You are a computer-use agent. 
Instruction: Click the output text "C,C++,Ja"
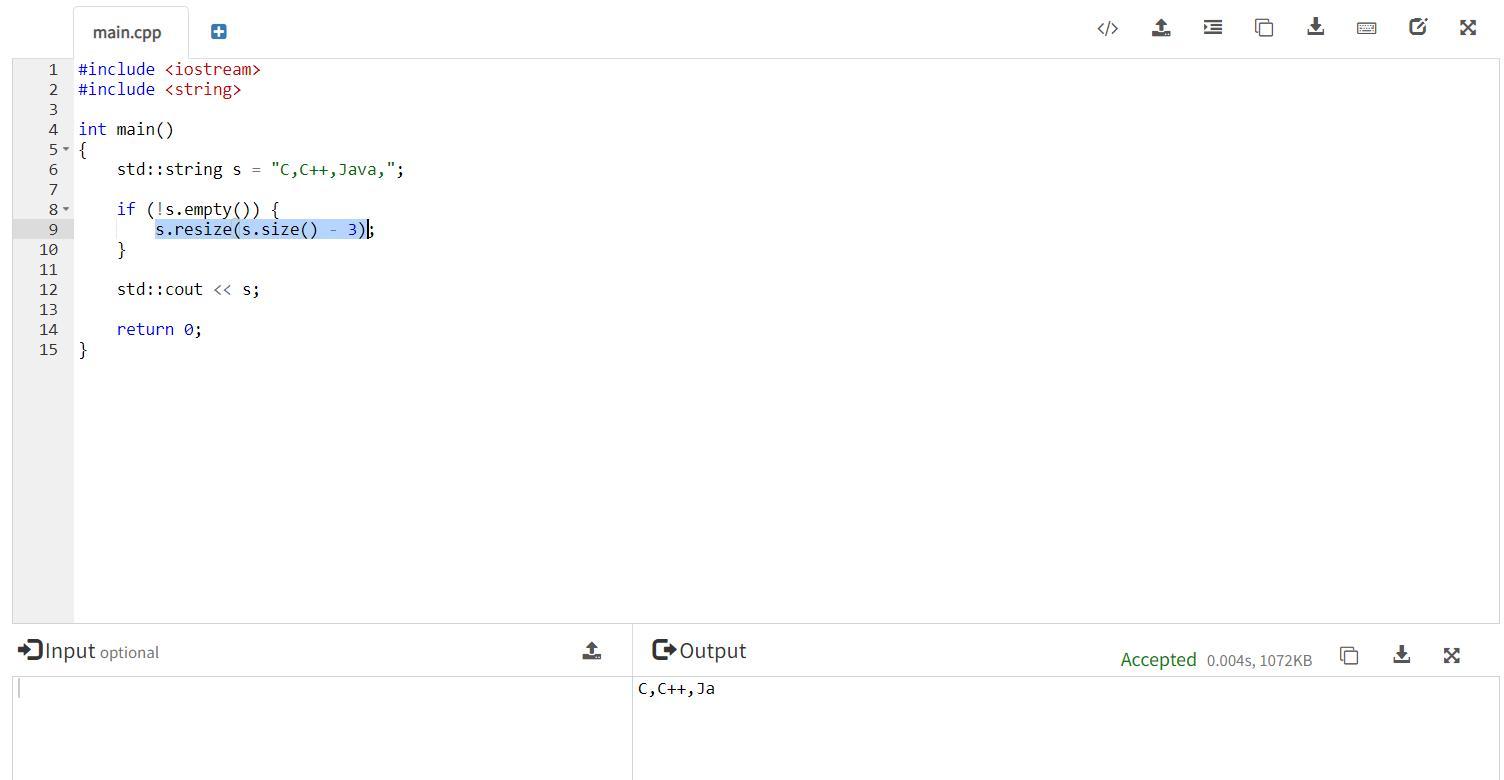click(x=677, y=689)
